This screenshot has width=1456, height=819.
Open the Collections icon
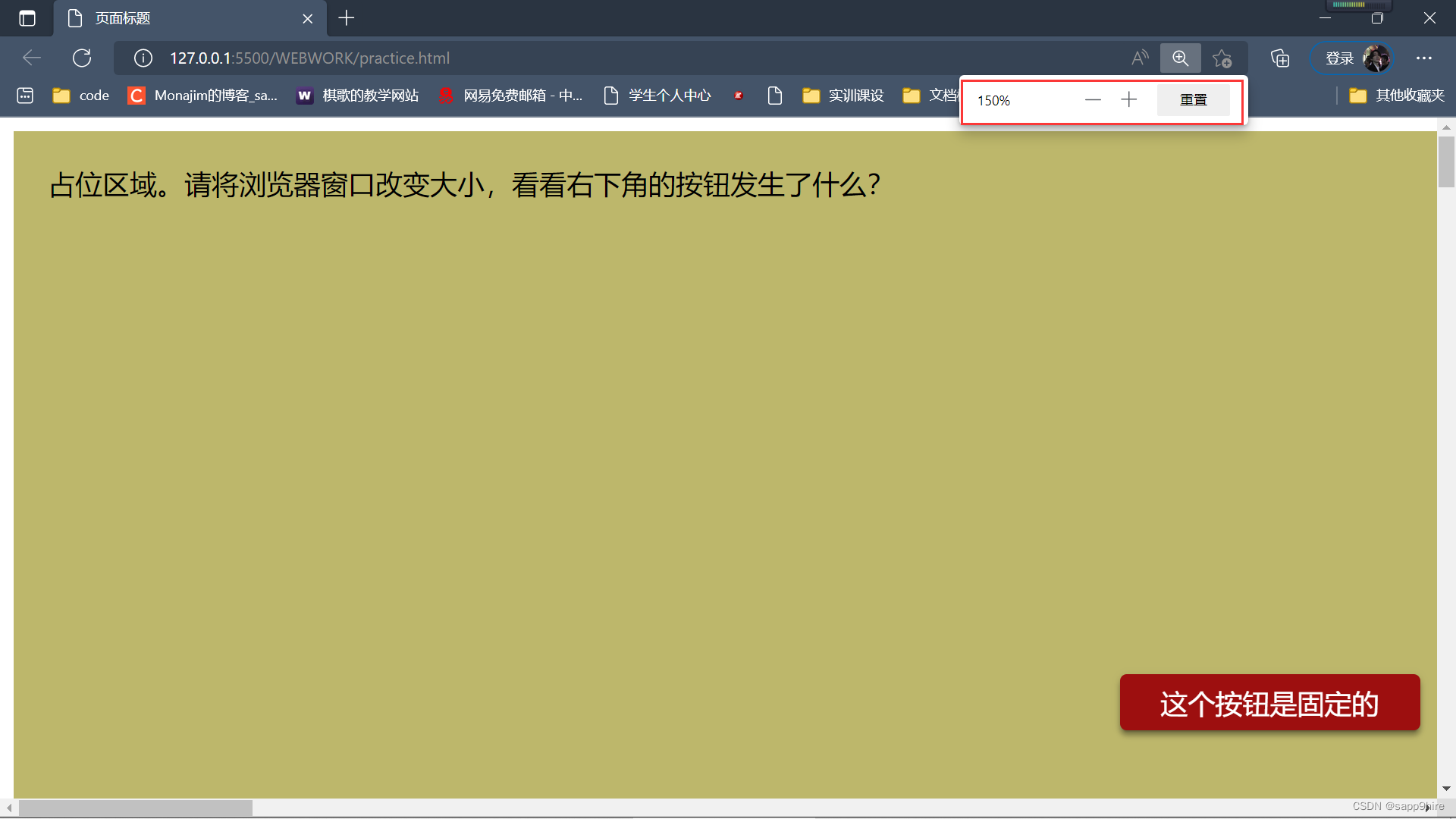(1280, 58)
